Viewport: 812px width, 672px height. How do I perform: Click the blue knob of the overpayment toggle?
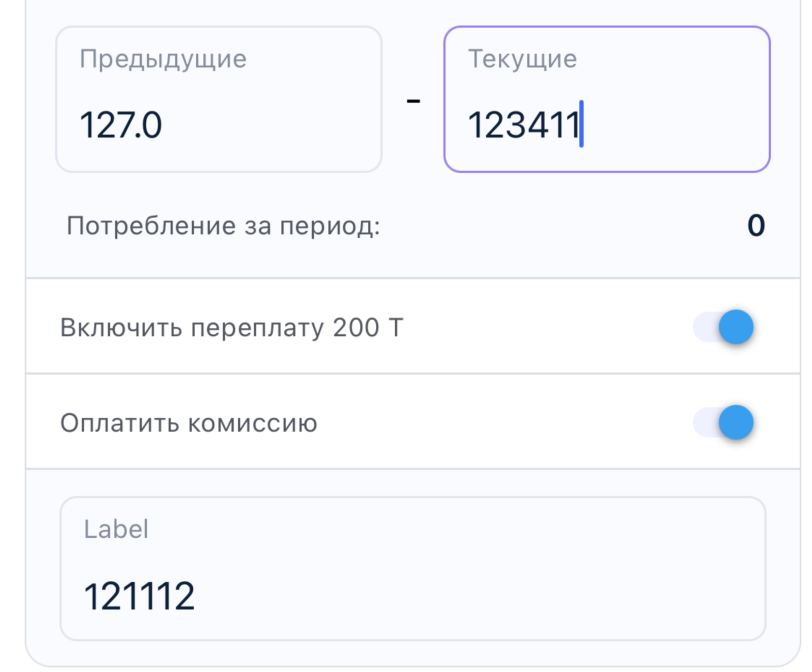[x=735, y=327]
